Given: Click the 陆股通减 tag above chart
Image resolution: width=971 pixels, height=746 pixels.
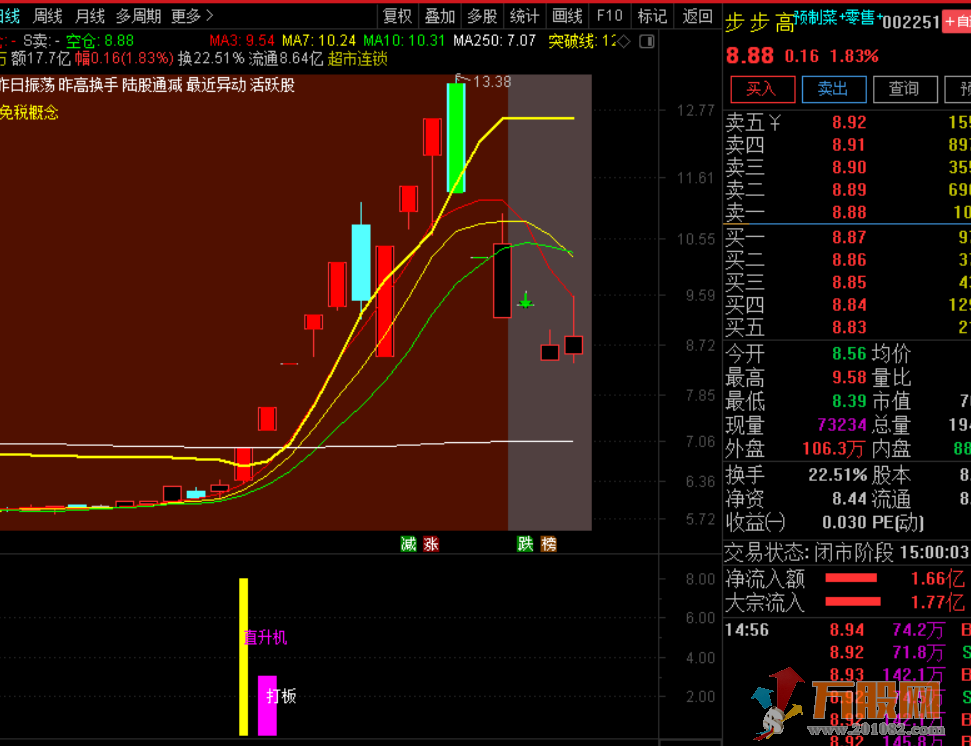Looking at the screenshot, I should coord(152,85).
